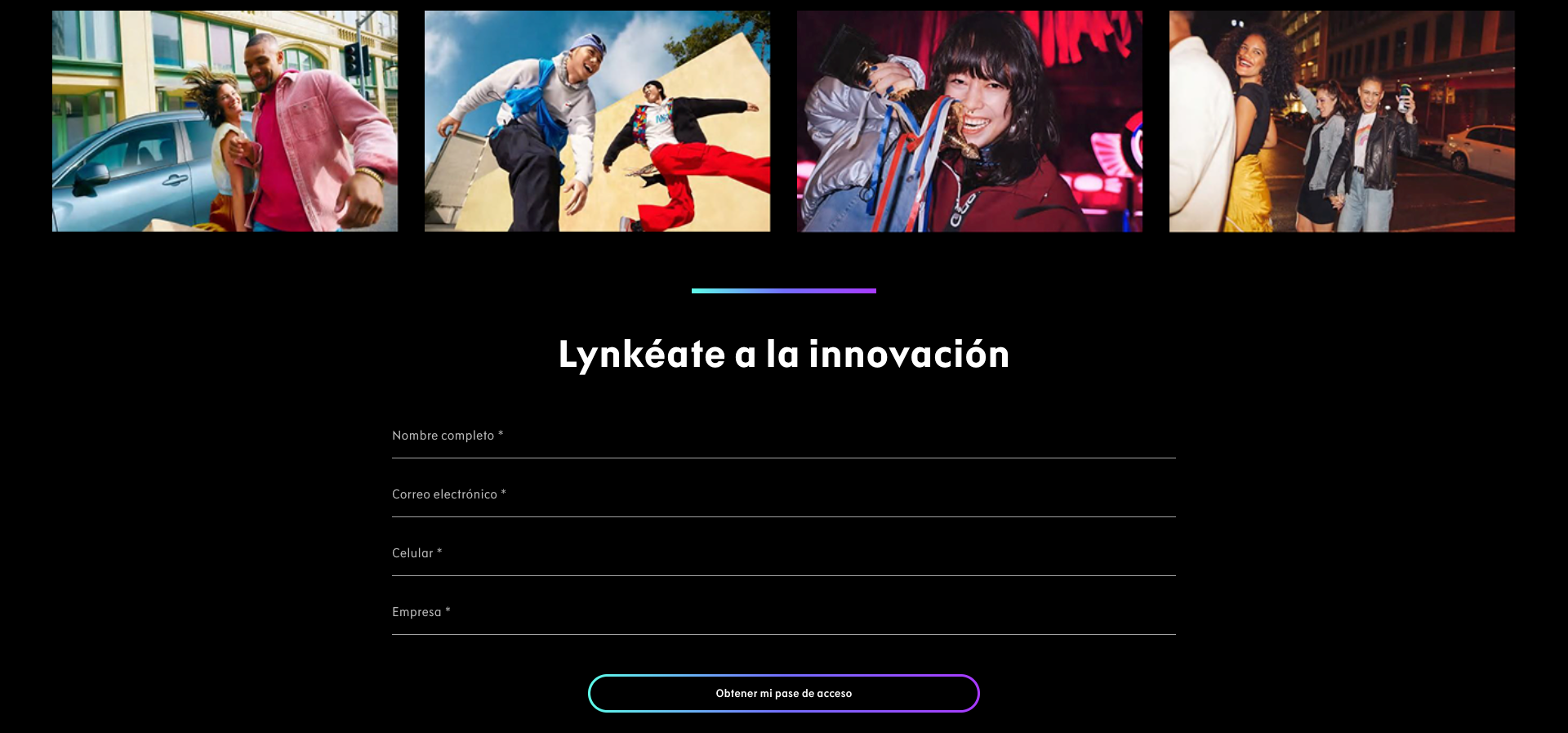Open the photo of two people jumping outdoors
The height and width of the screenshot is (733, 1568).
(597, 121)
